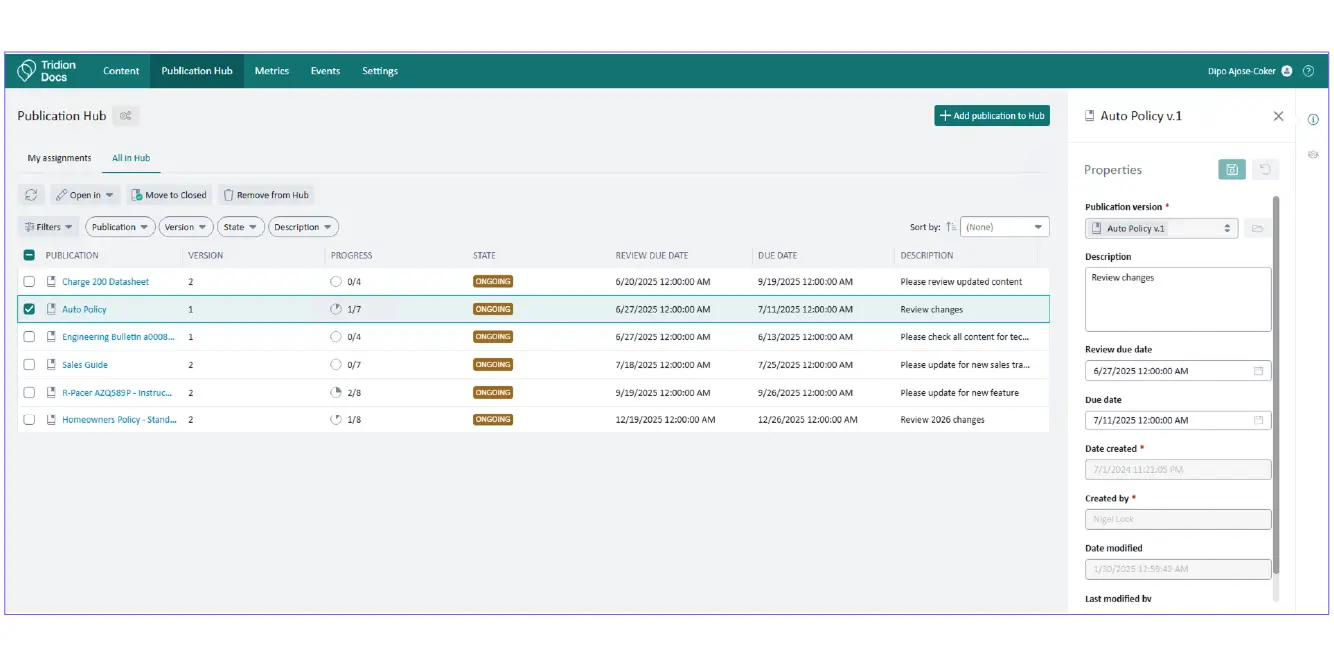This screenshot has height=667, width=1334.
Task: Click the refresh list icon
Action: coord(31,195)
